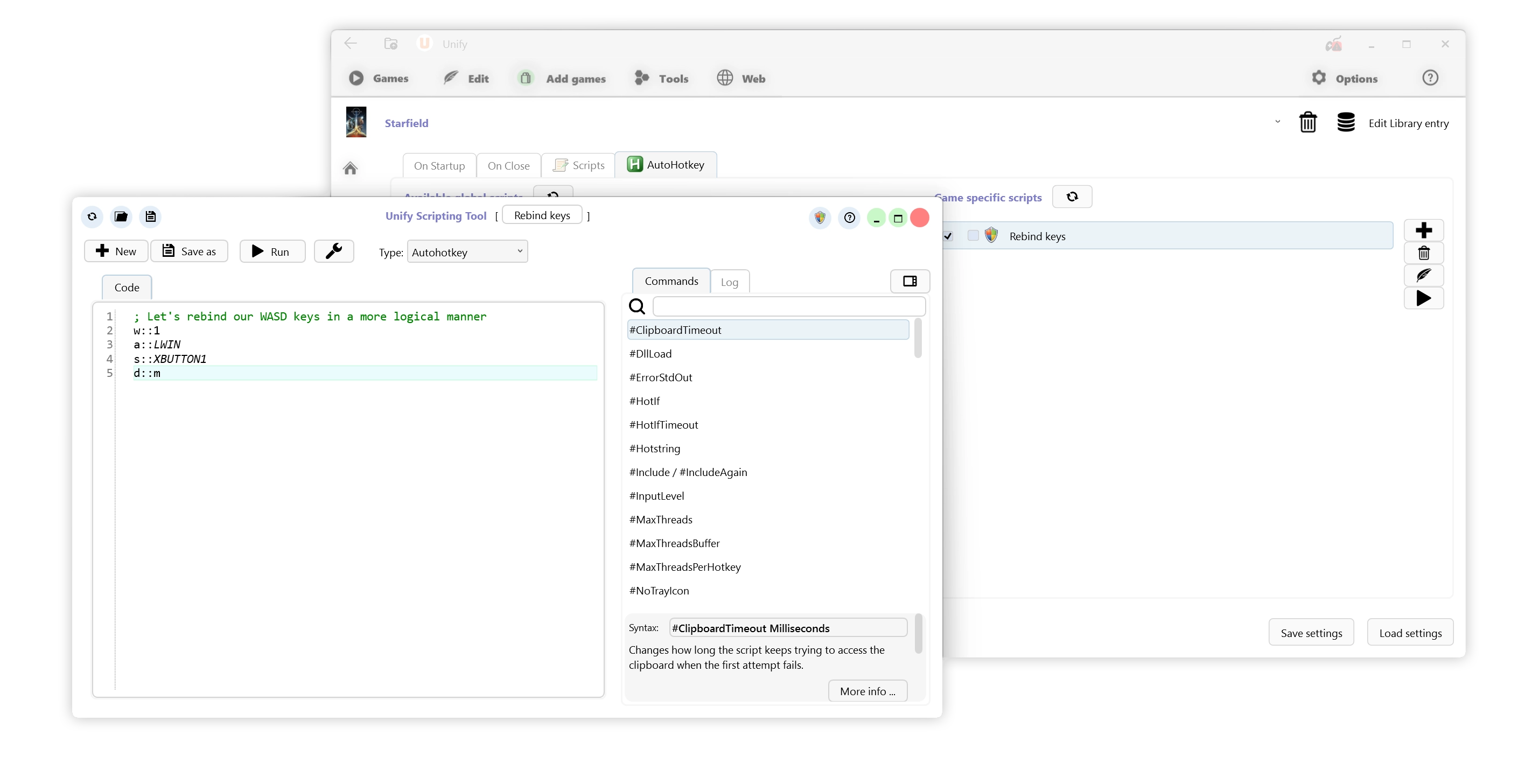This screenshot has width=1525, height=784.
Task: Open script file with folder icon
Action: 121,216
